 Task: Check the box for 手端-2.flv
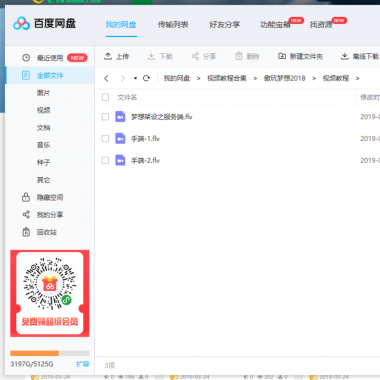click(x=105, y=160)
